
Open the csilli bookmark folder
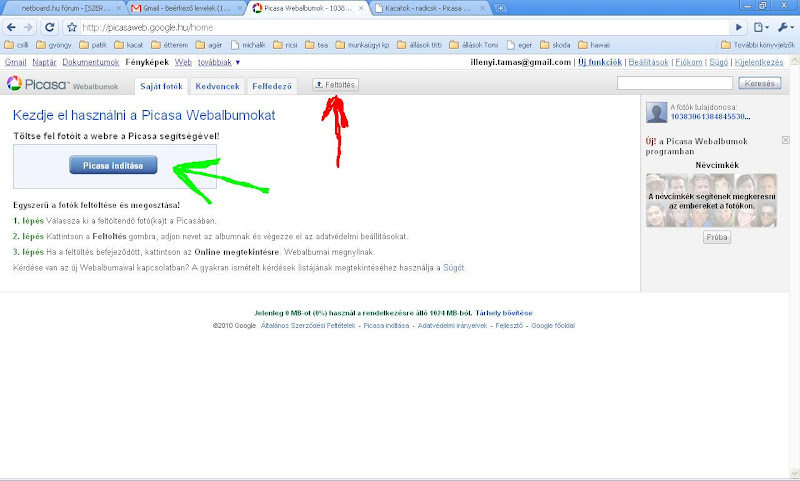16,45
